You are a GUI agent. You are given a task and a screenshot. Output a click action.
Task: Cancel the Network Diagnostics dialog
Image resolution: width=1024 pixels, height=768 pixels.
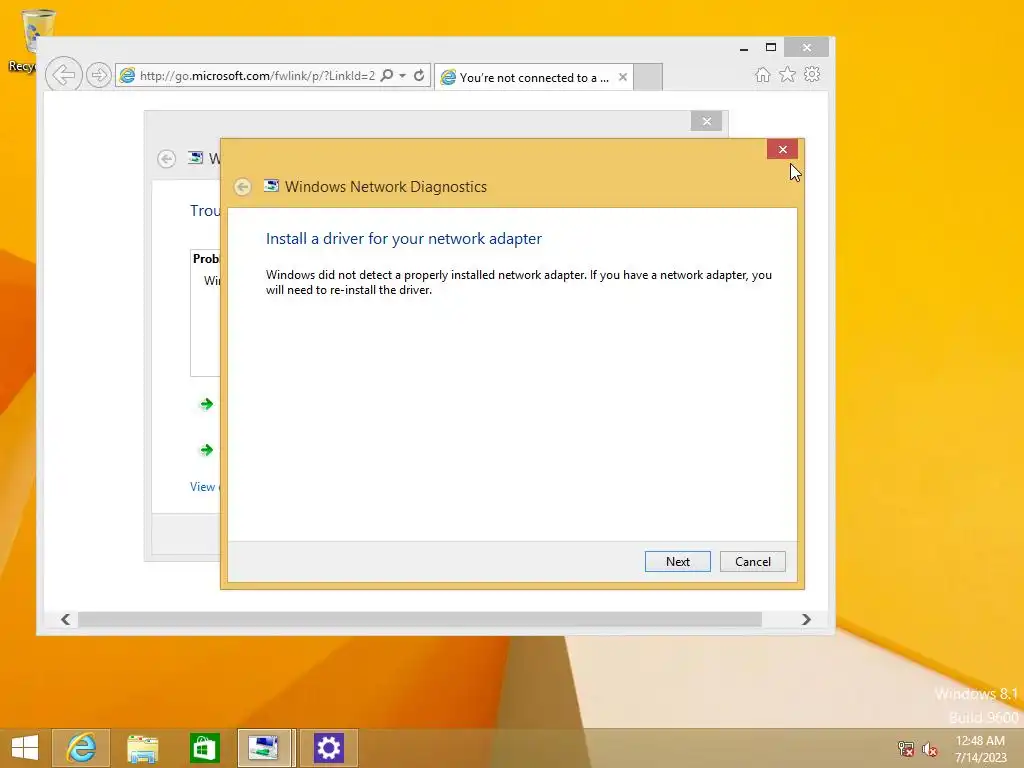pos(752,562)
